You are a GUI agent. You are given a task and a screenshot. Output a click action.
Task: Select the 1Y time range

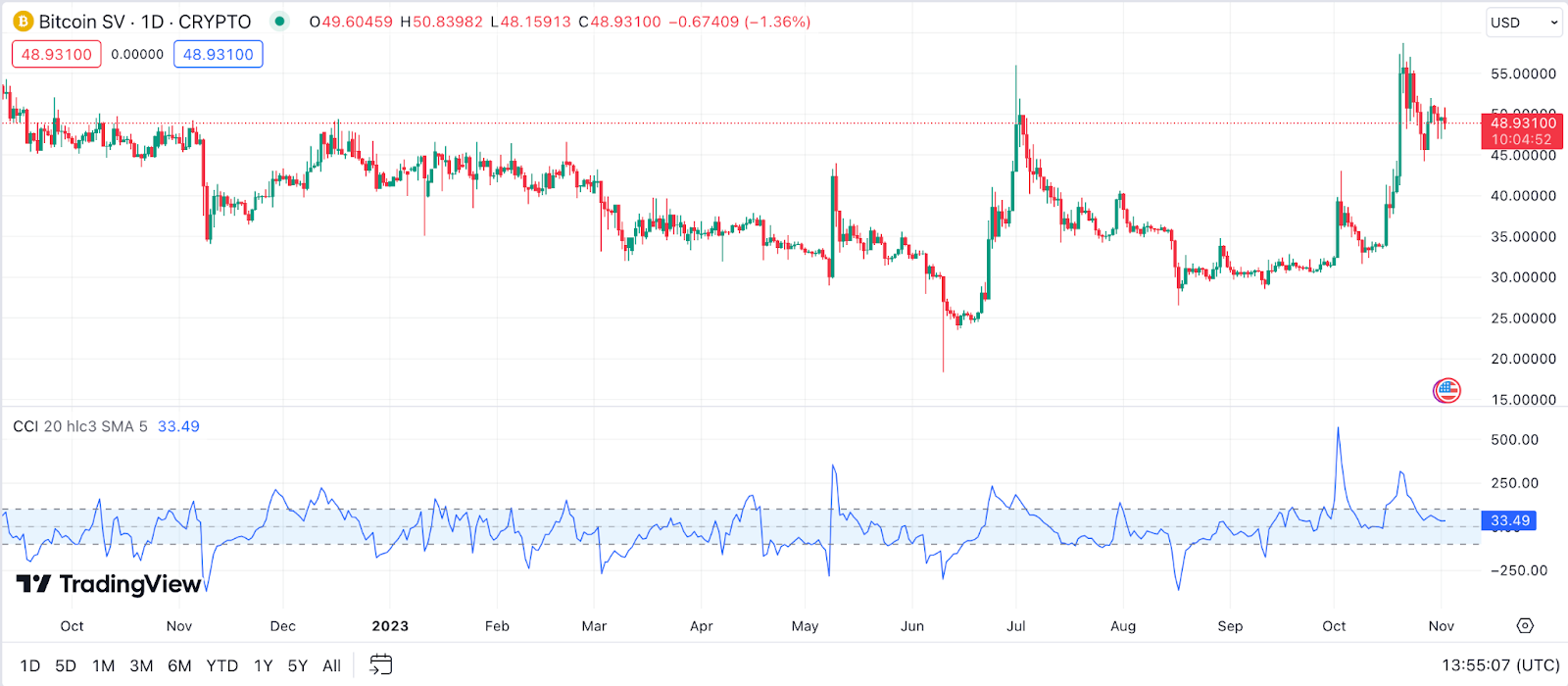click(x=263, y=665)
